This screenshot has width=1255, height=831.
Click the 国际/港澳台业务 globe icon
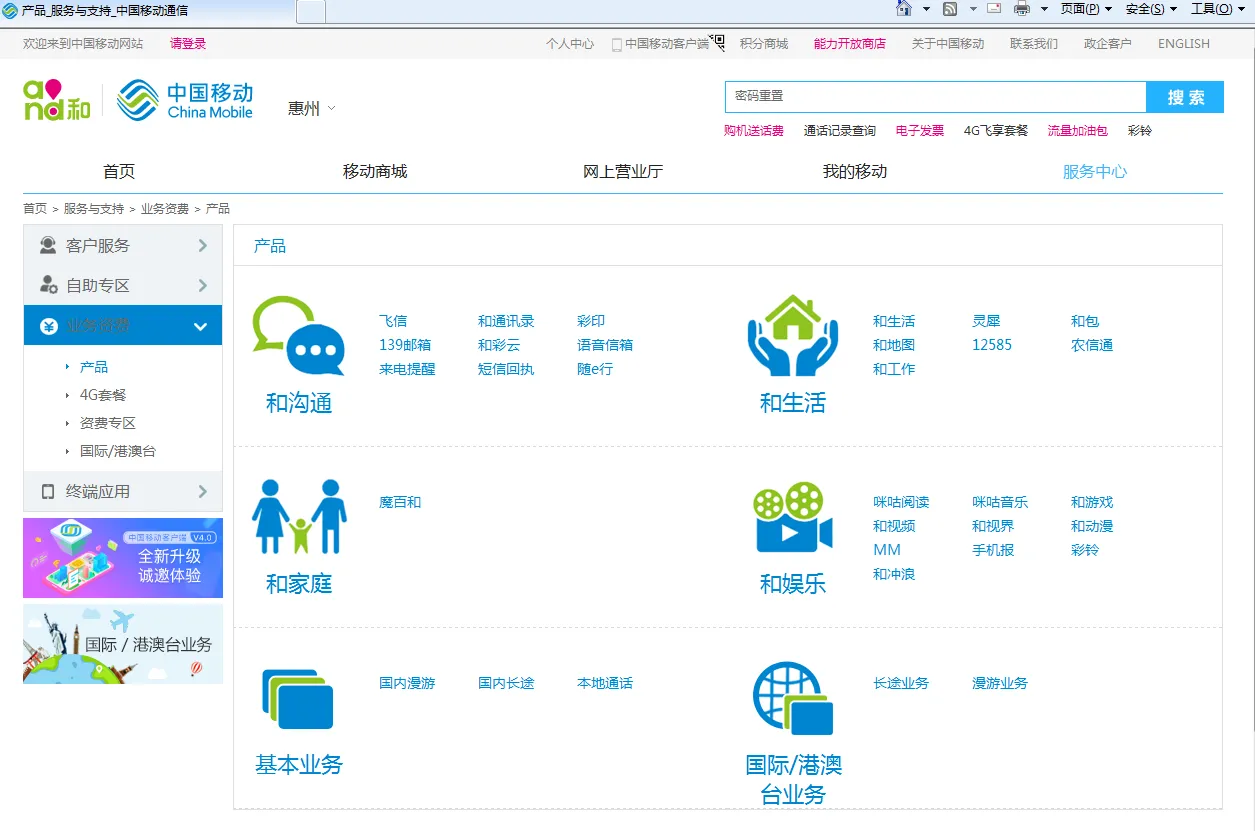(792, 698)
